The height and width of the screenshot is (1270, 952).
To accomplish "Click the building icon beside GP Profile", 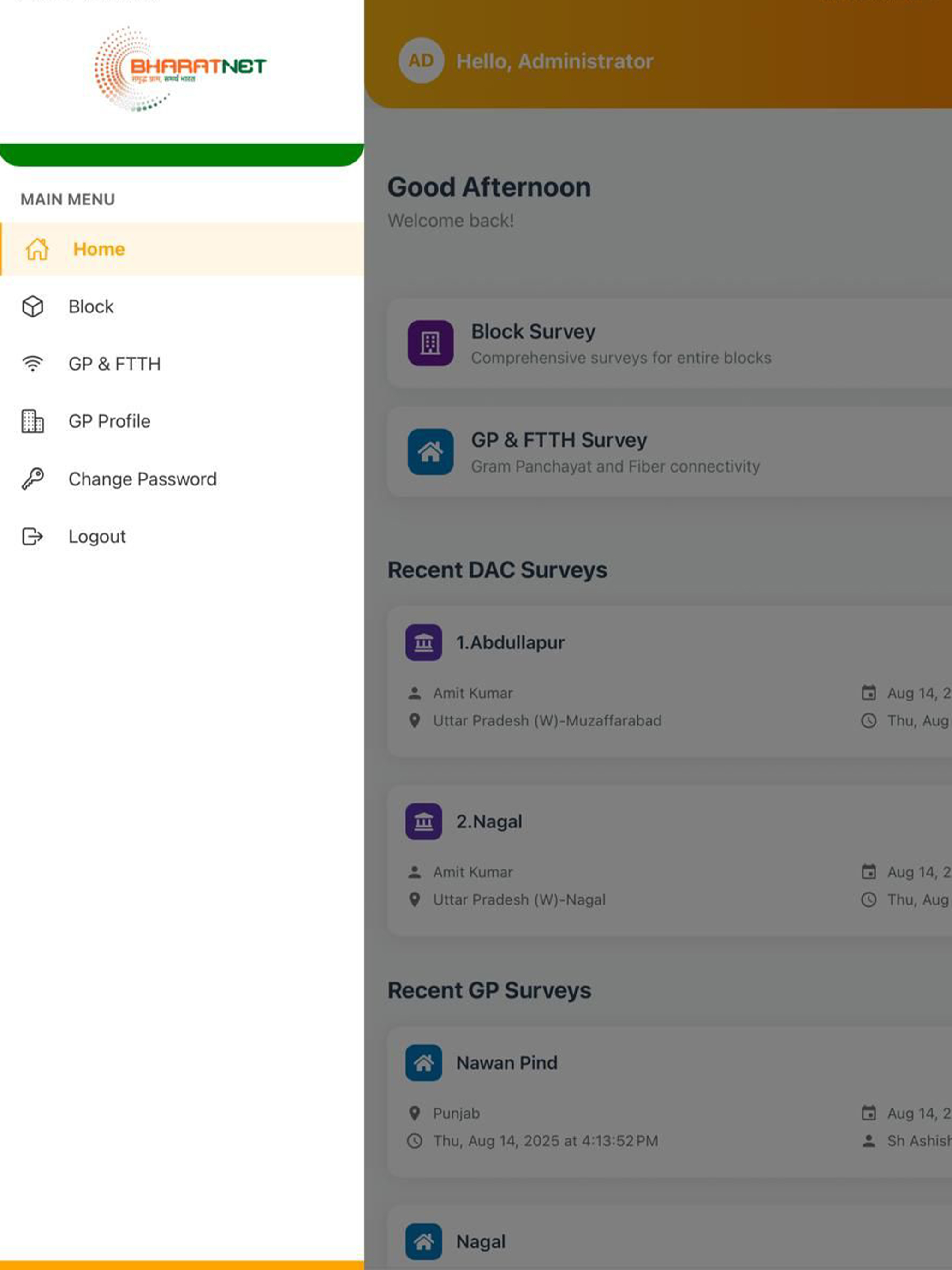I will 33,421.
